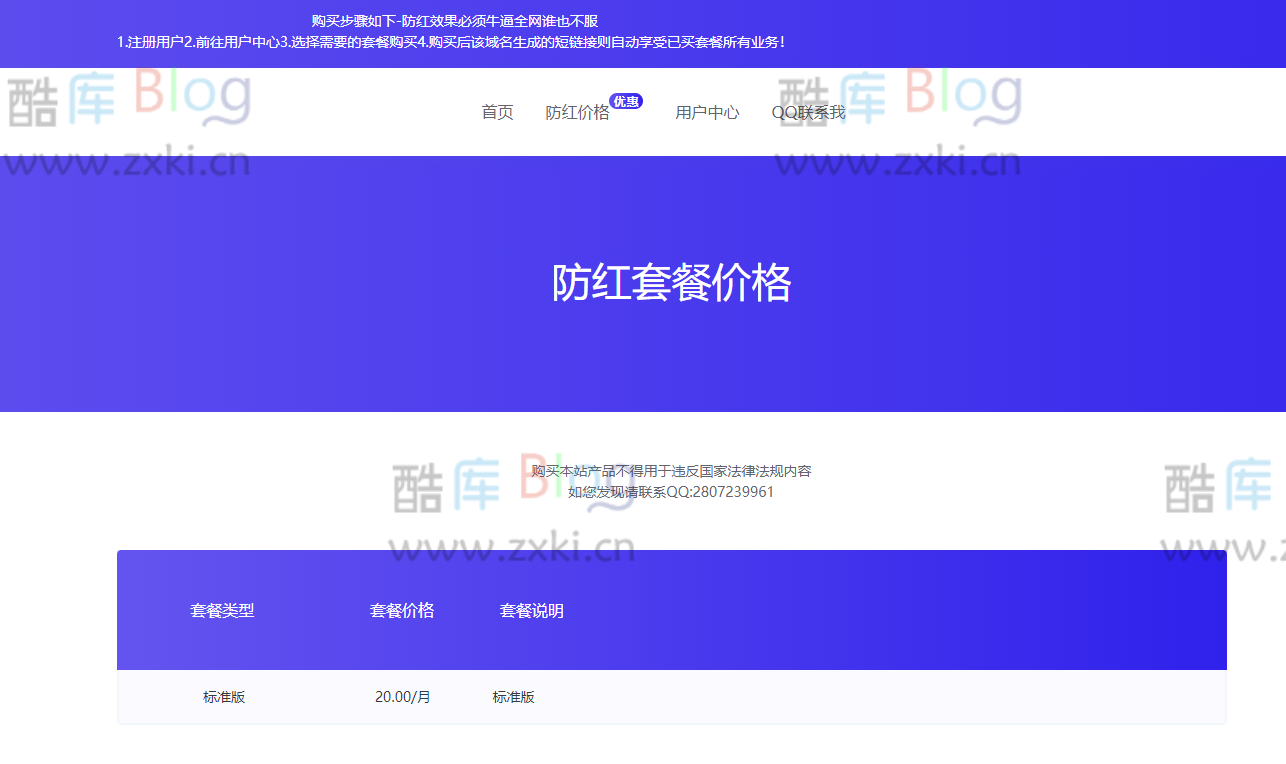This screenshot has width=1286, height=764.
Task: Click the 套餐类型 column header
Action: click(x=222, y=610)
